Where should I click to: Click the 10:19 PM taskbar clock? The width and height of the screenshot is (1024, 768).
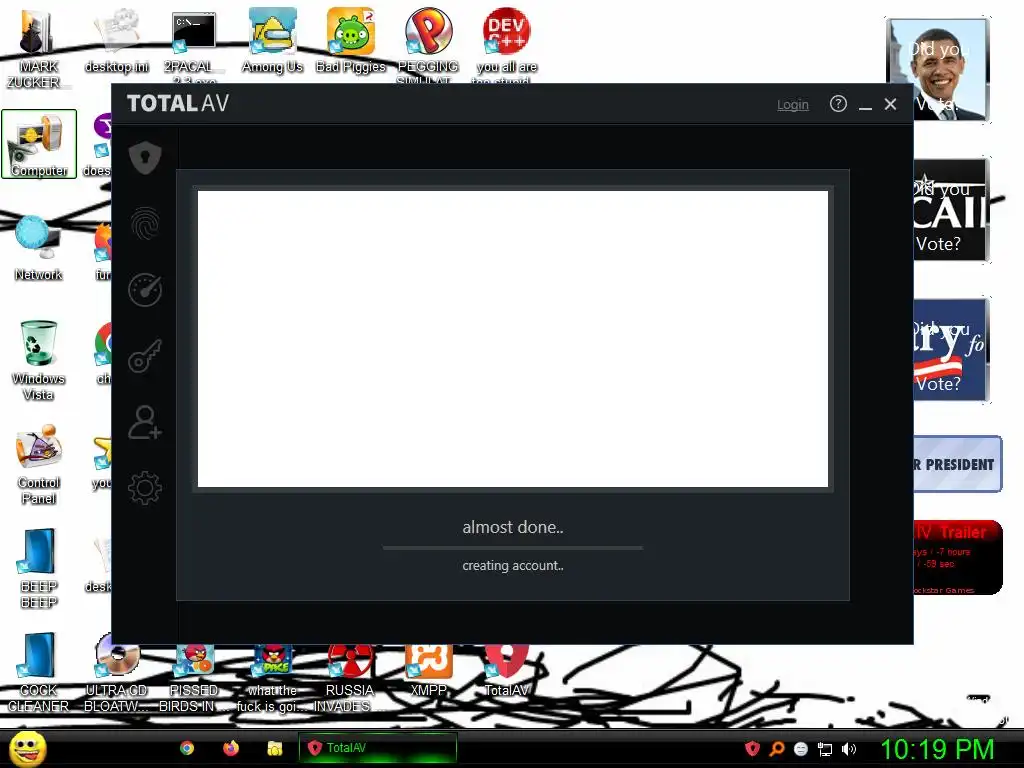coord(938,749)
